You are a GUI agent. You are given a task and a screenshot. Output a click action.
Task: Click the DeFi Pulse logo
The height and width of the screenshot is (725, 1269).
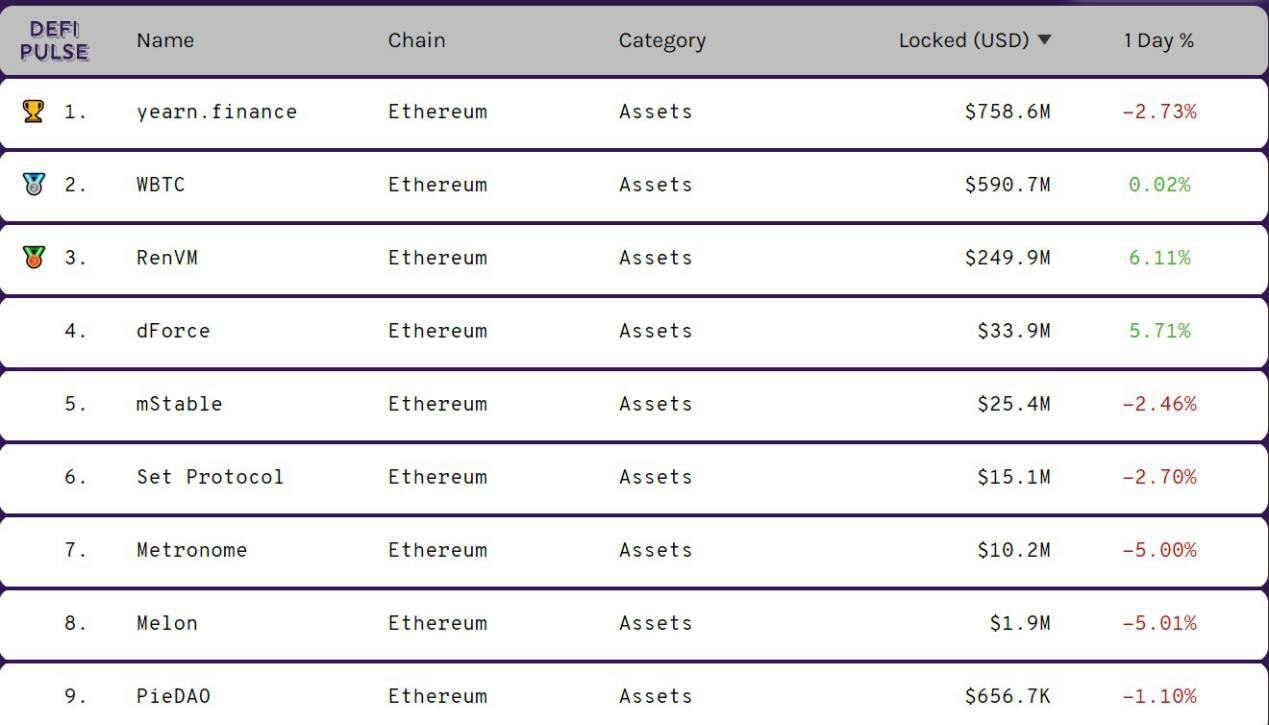(54, 41)
